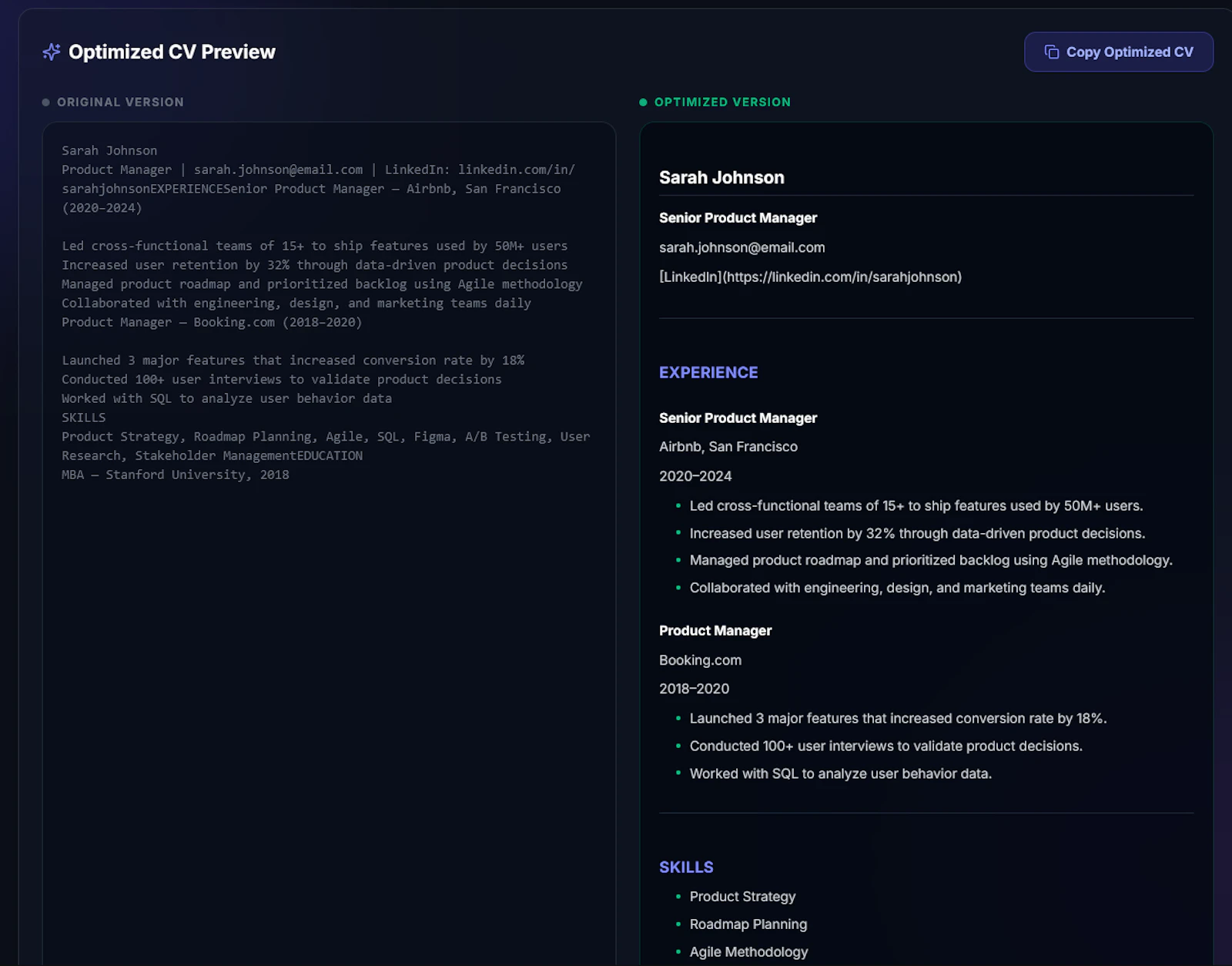1232x966 pixels.
Task: Click the sparkle icon beside Optimized CV Preview
Action: [52, 52]
